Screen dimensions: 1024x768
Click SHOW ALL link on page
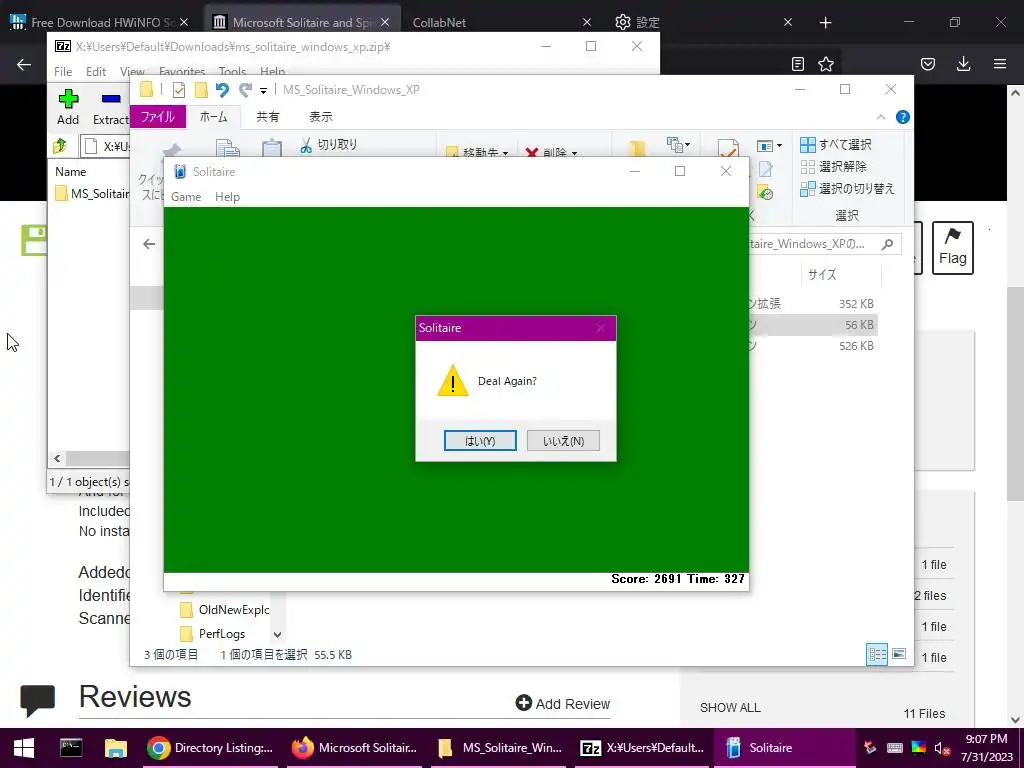coord(730,708)
